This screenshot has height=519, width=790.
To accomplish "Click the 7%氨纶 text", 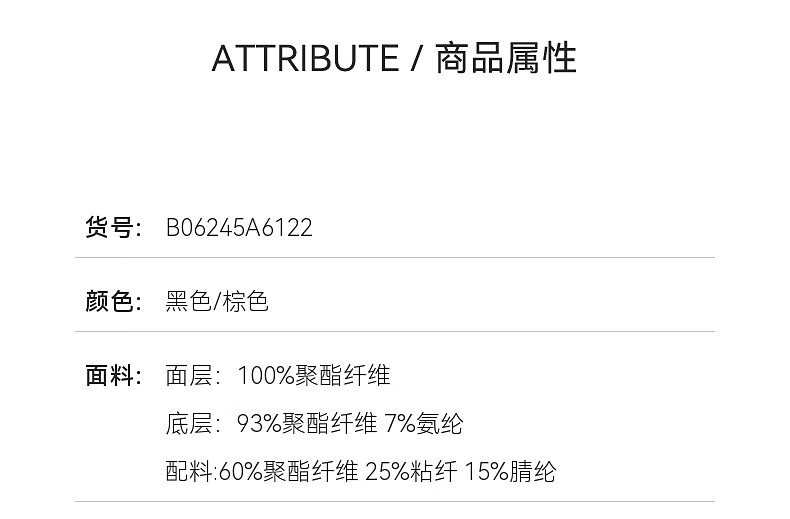I will [x=423, y=423].
